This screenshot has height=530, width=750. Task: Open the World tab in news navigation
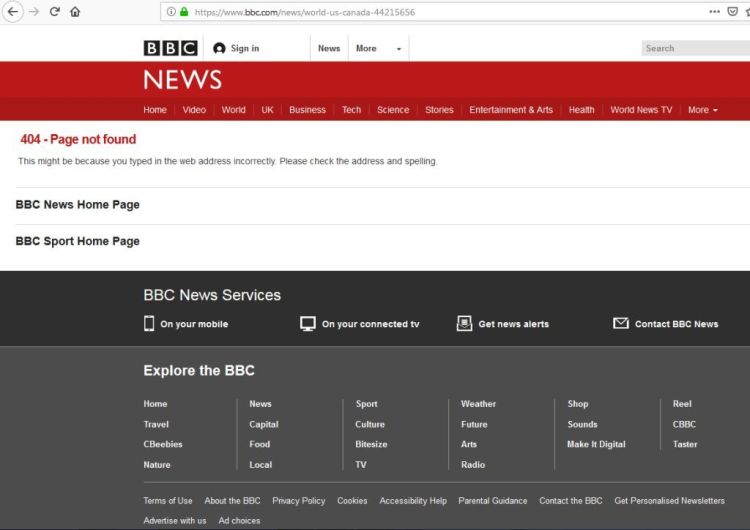233,110
